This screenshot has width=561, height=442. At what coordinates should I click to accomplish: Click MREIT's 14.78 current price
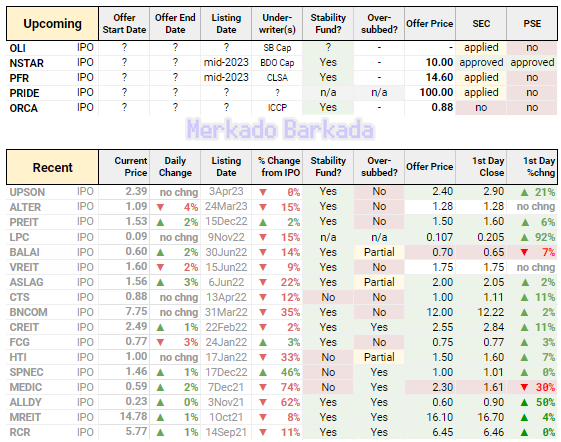point(133,417)
